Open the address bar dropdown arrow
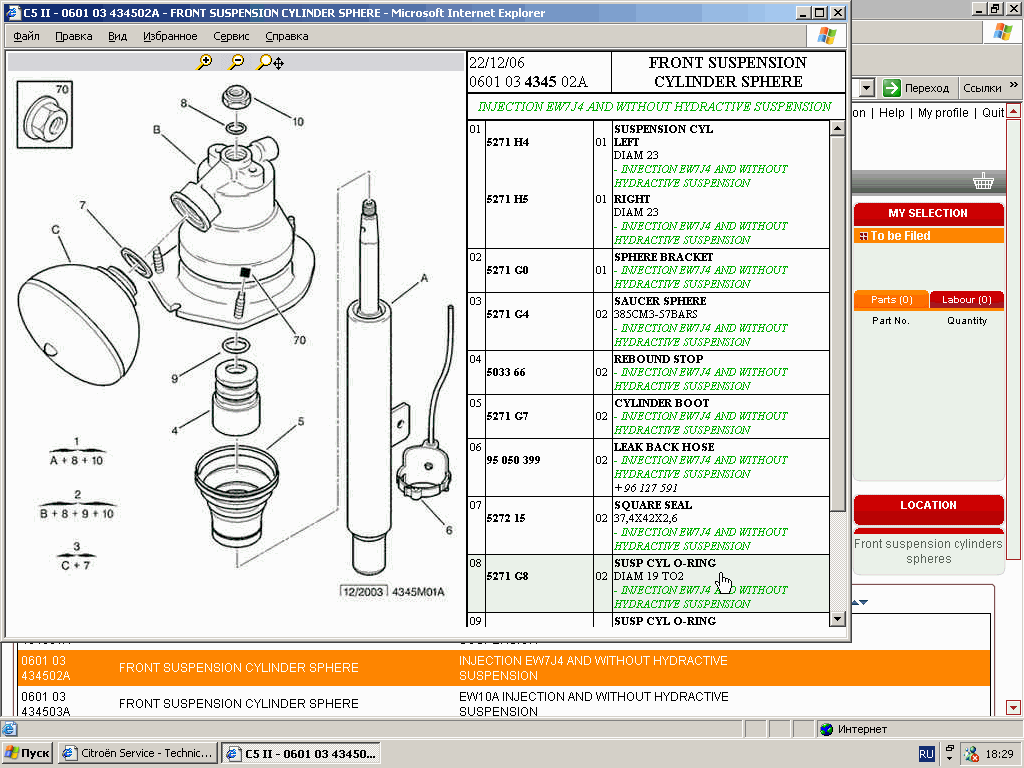Image resolution: width=1024 pixels, height=768 pixels. [x=867, y=88]
